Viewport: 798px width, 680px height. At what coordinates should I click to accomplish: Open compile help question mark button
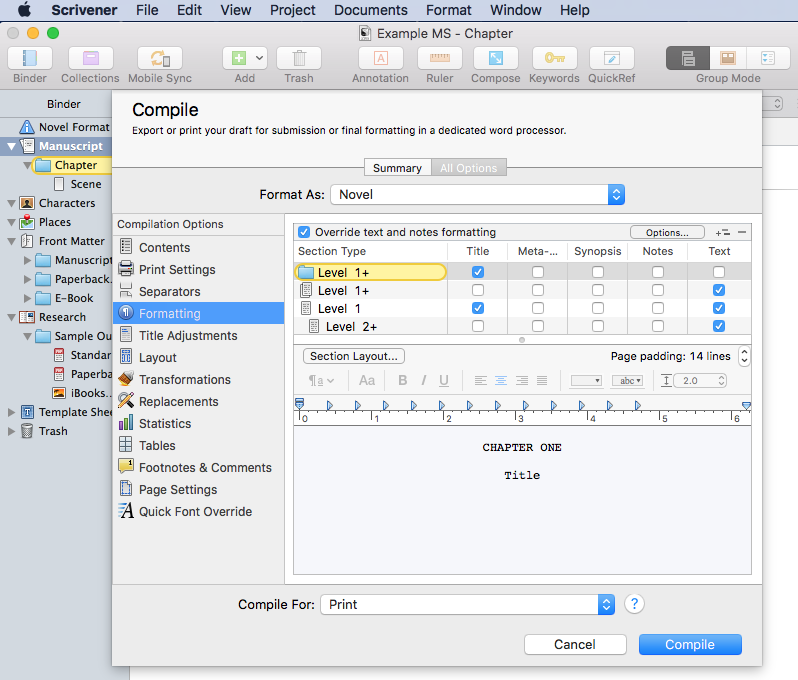[634, 604]
